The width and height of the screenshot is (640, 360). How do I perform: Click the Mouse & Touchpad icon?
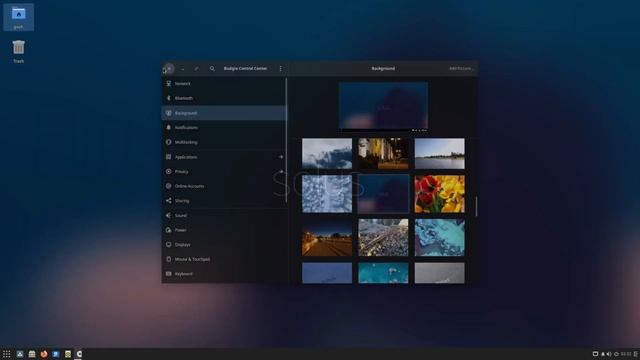pos(169,259)
